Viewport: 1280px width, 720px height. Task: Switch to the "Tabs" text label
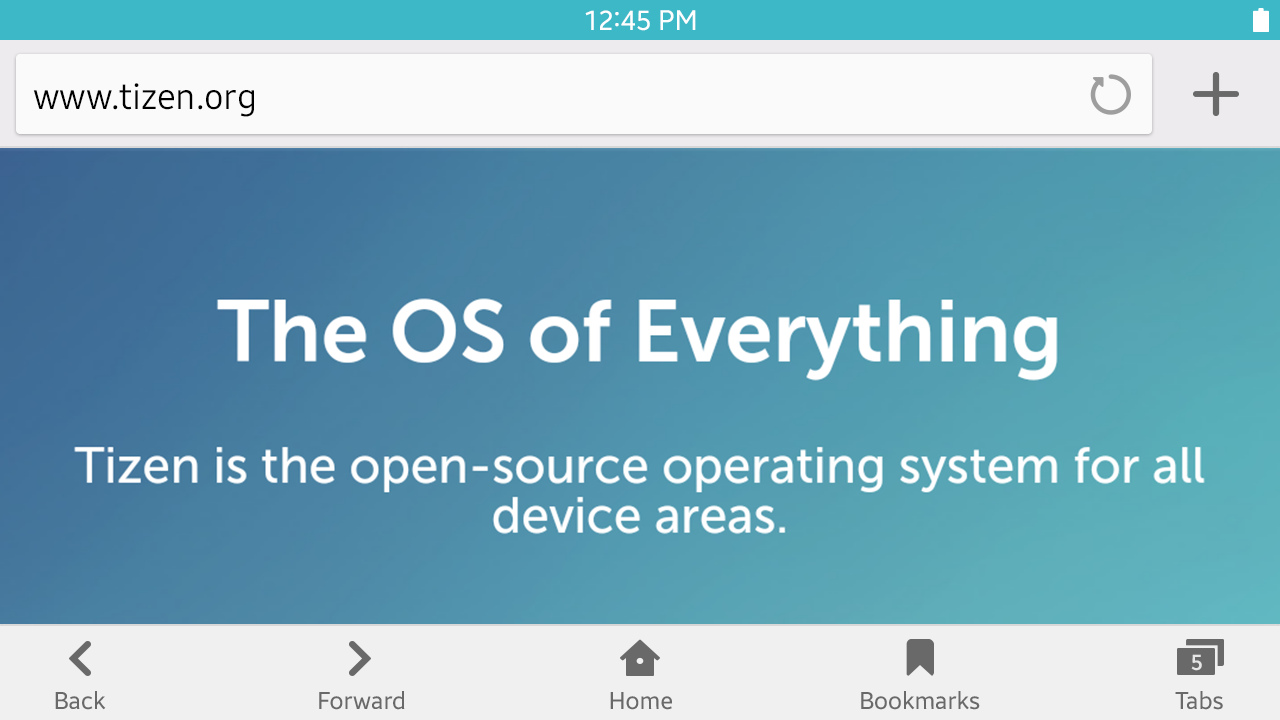pyautogui.click(x=1199, y=701)
